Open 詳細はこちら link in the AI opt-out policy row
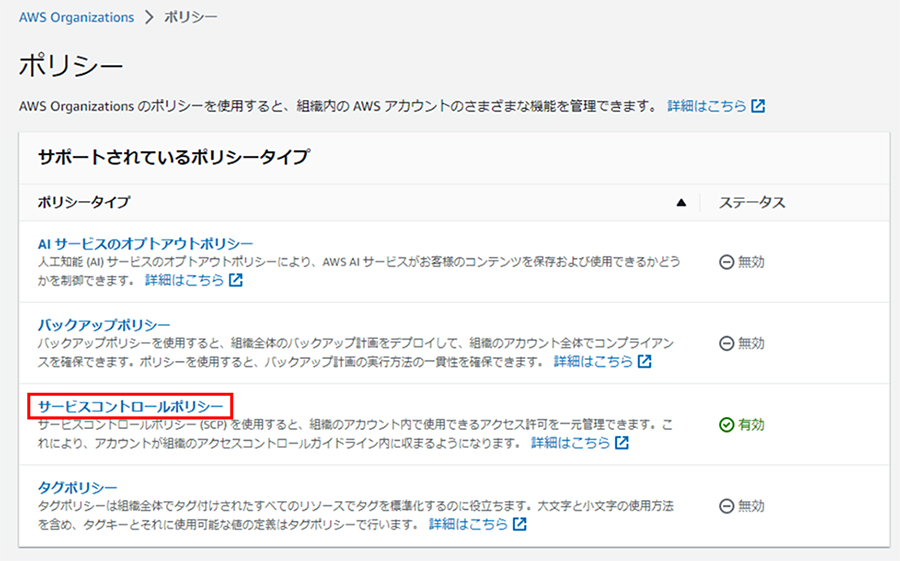The width and height of the screenshot is (900, 561). pos(184,280)
